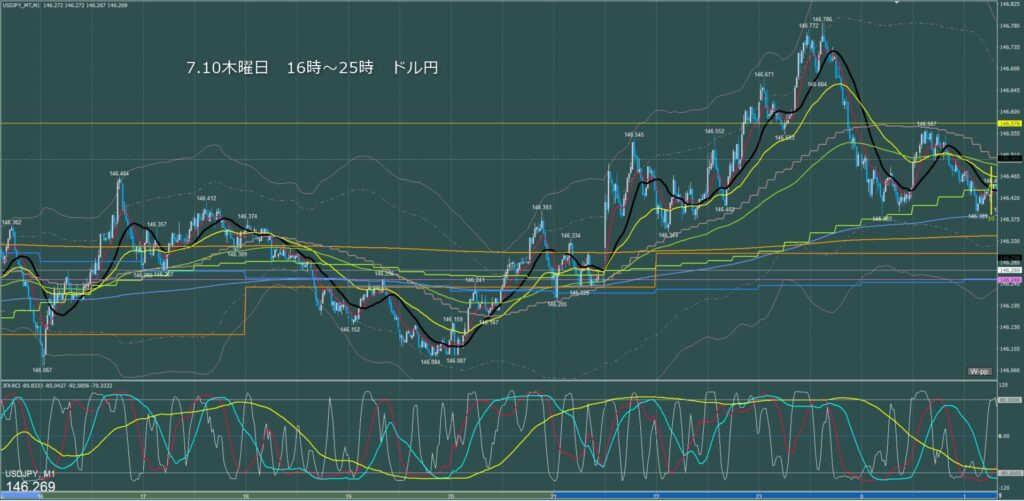
Task: Click the 146.552 price label
Action: point(714,131)
